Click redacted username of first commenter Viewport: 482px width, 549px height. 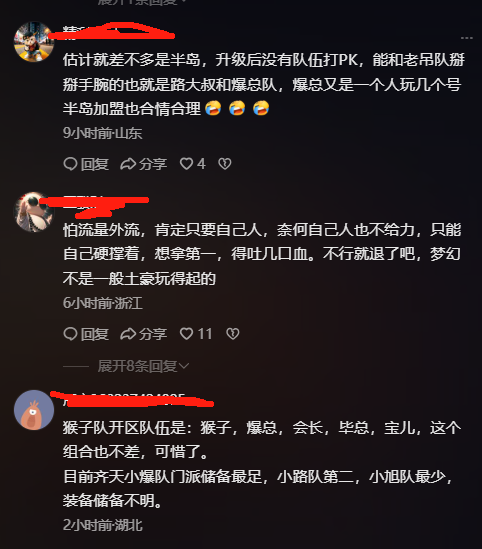point(112,32)
